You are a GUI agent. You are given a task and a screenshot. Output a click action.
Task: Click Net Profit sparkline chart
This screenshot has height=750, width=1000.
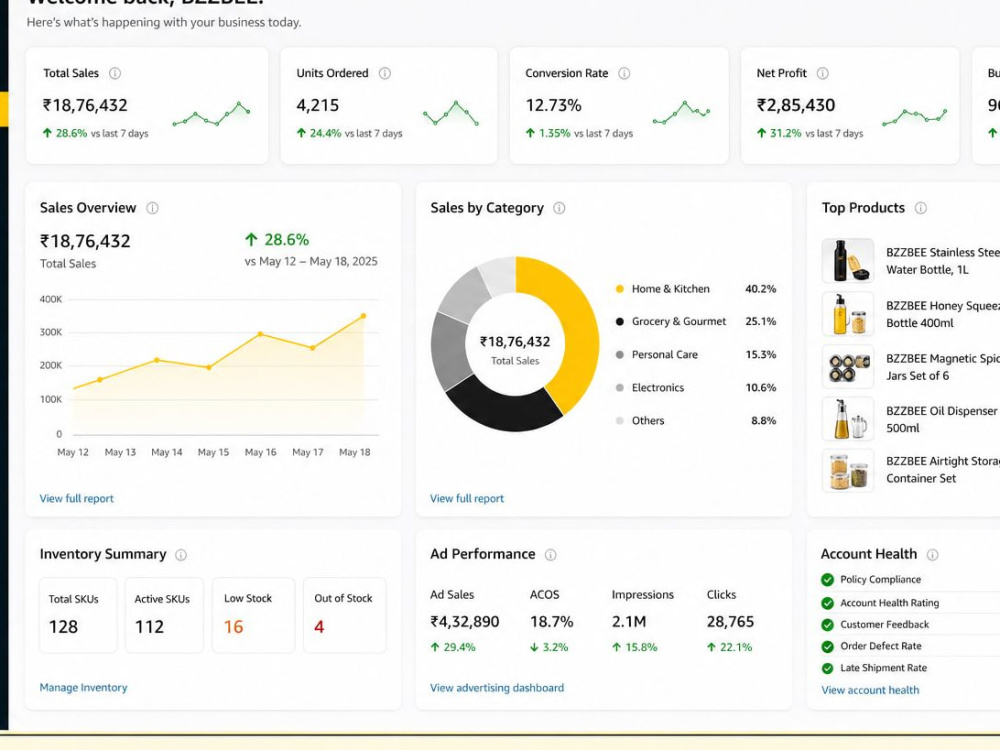915,117
